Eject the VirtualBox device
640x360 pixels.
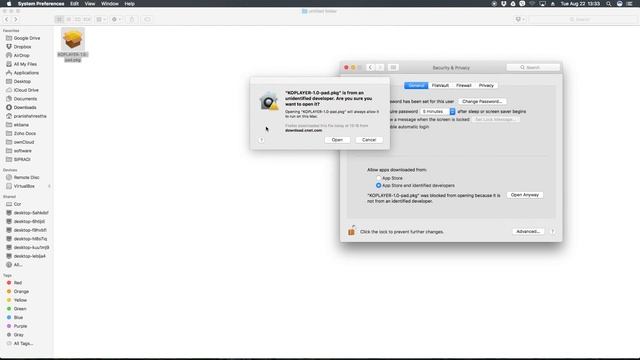(x=49, y=186)
